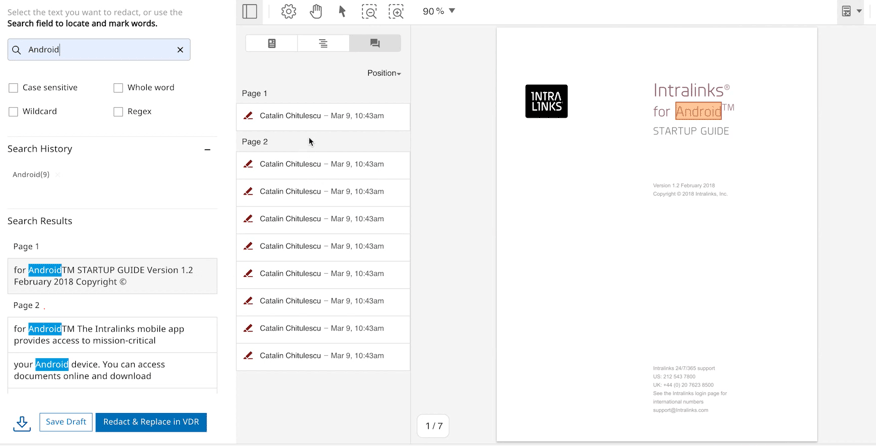Open the settings gear in toolbar
Viewport: 876px width, 446px height.
point(288,11)
